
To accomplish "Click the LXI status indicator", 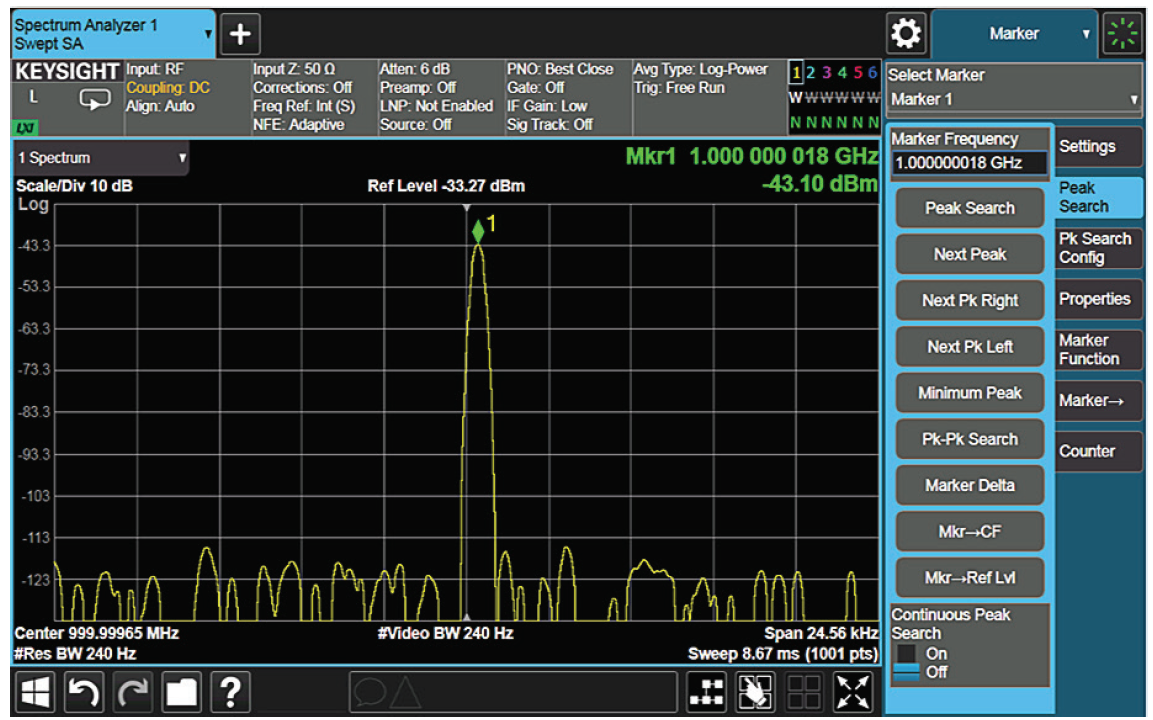I will click(24, 127).
